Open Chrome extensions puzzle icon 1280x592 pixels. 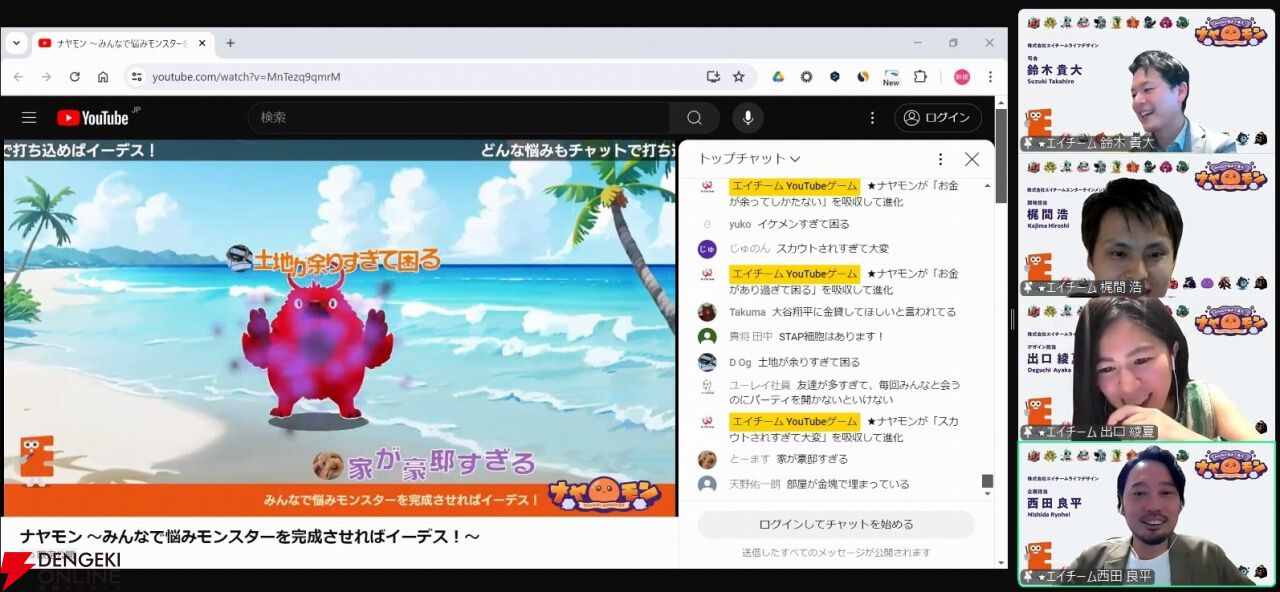(x=920, y=76)
